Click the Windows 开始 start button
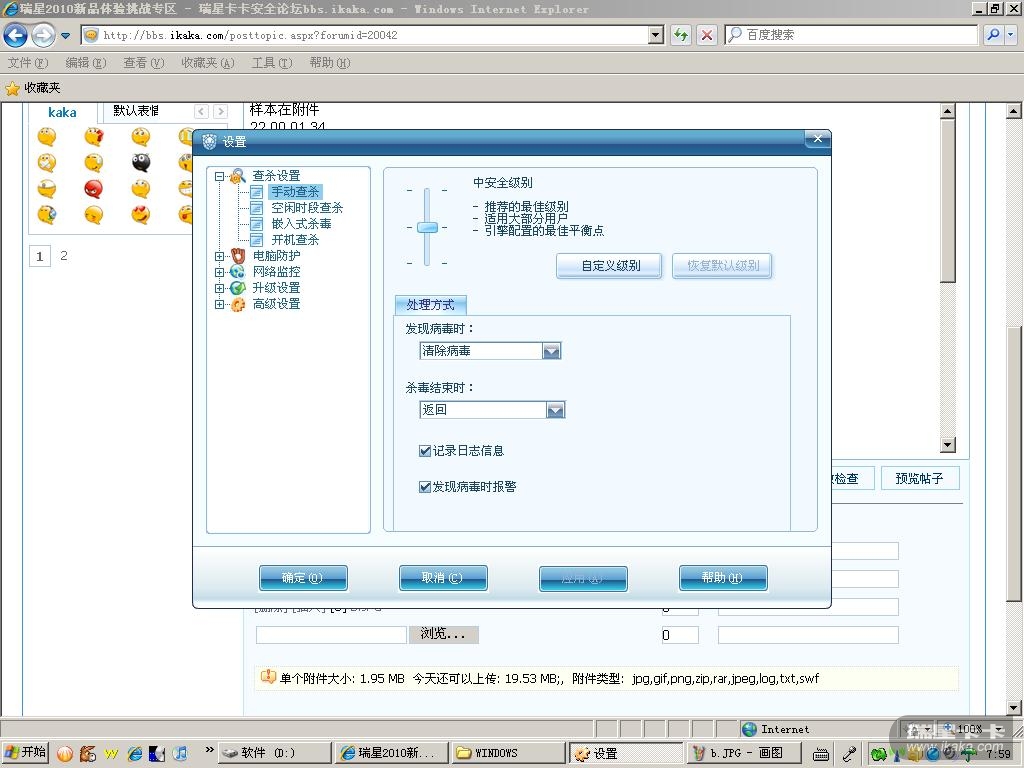1024x768 pixels. click(x=25, y=753)
